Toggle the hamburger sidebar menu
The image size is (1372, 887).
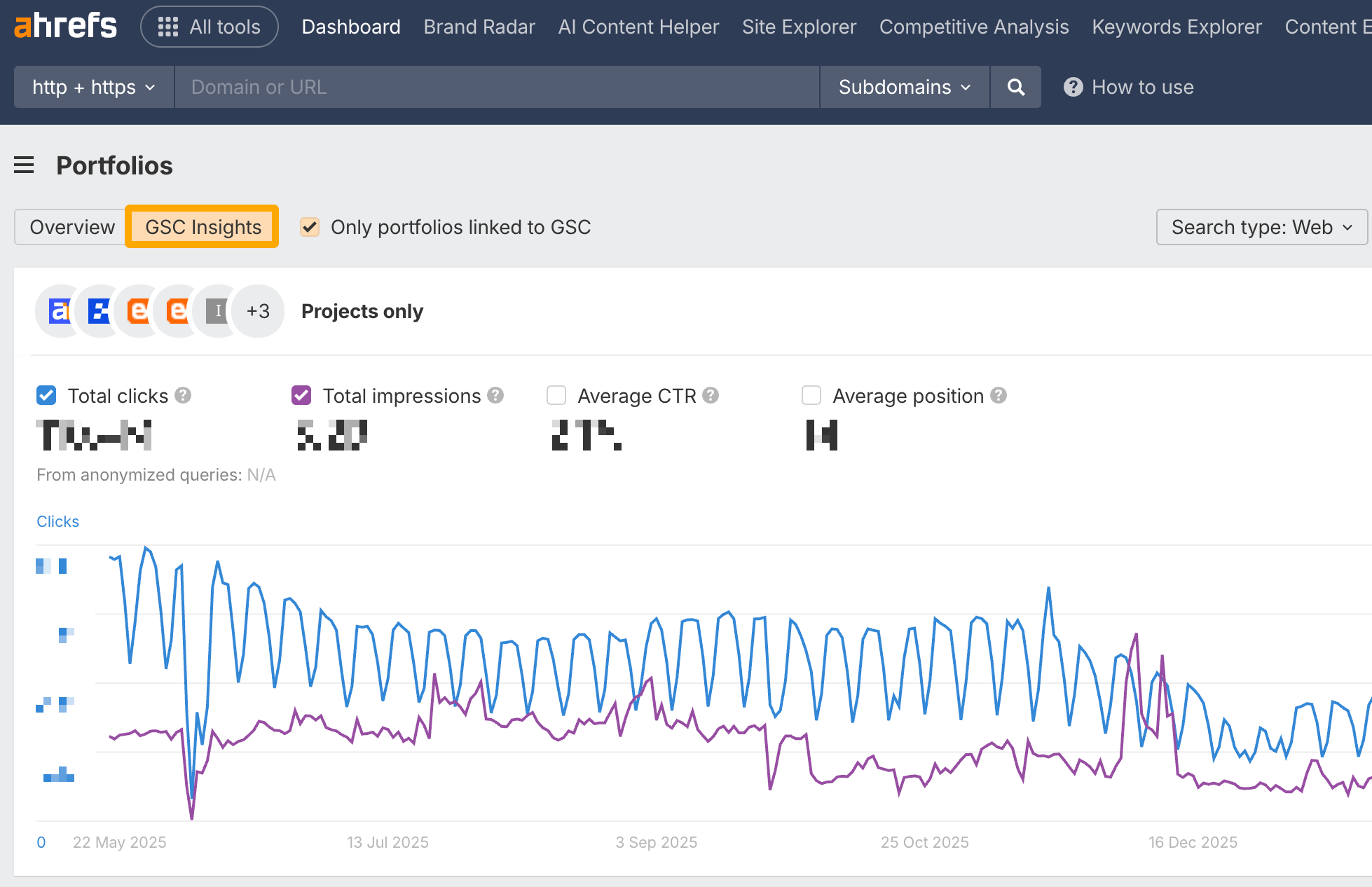click(x=24, y=165)
